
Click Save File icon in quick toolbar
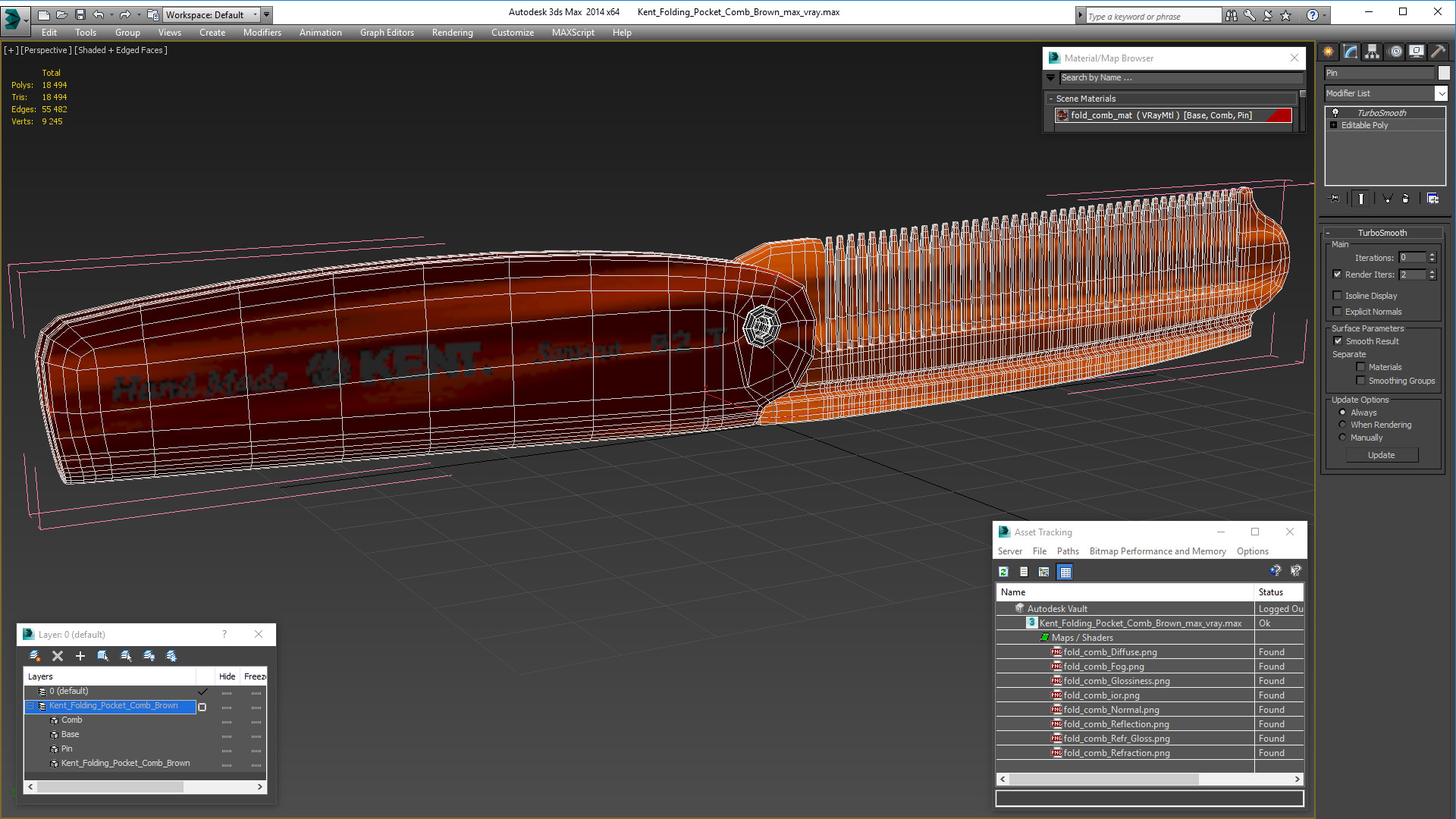point(80,14)
